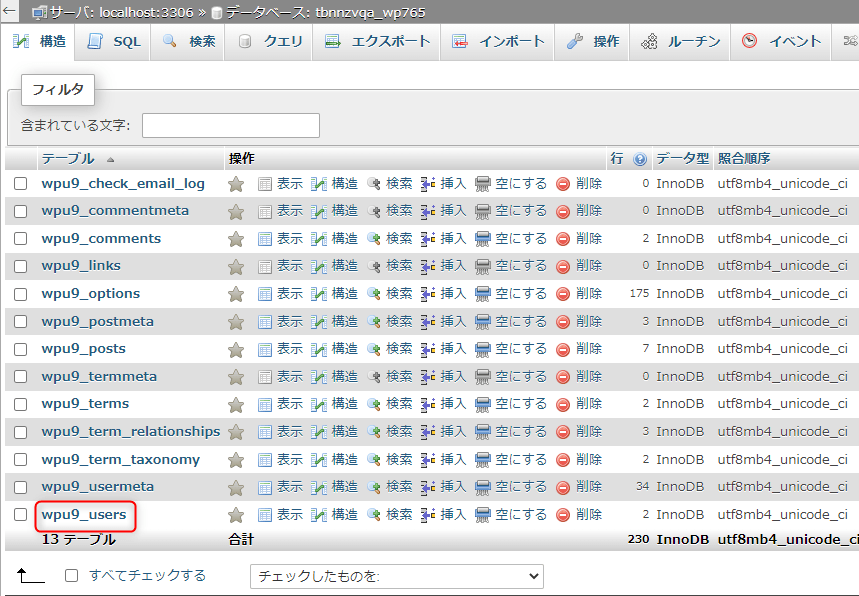Check the wpu9_commentmeta row checkbox
The image size is (859, 596).
click(20, 211)
